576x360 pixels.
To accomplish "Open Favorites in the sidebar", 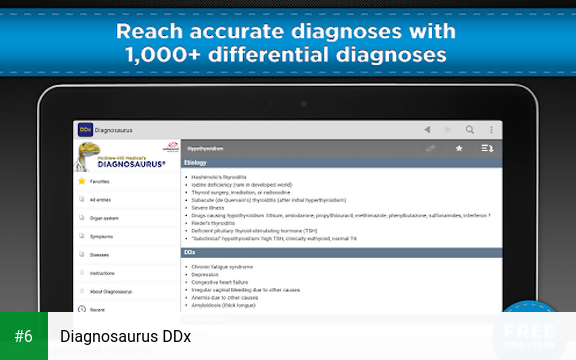I will 127,181.
